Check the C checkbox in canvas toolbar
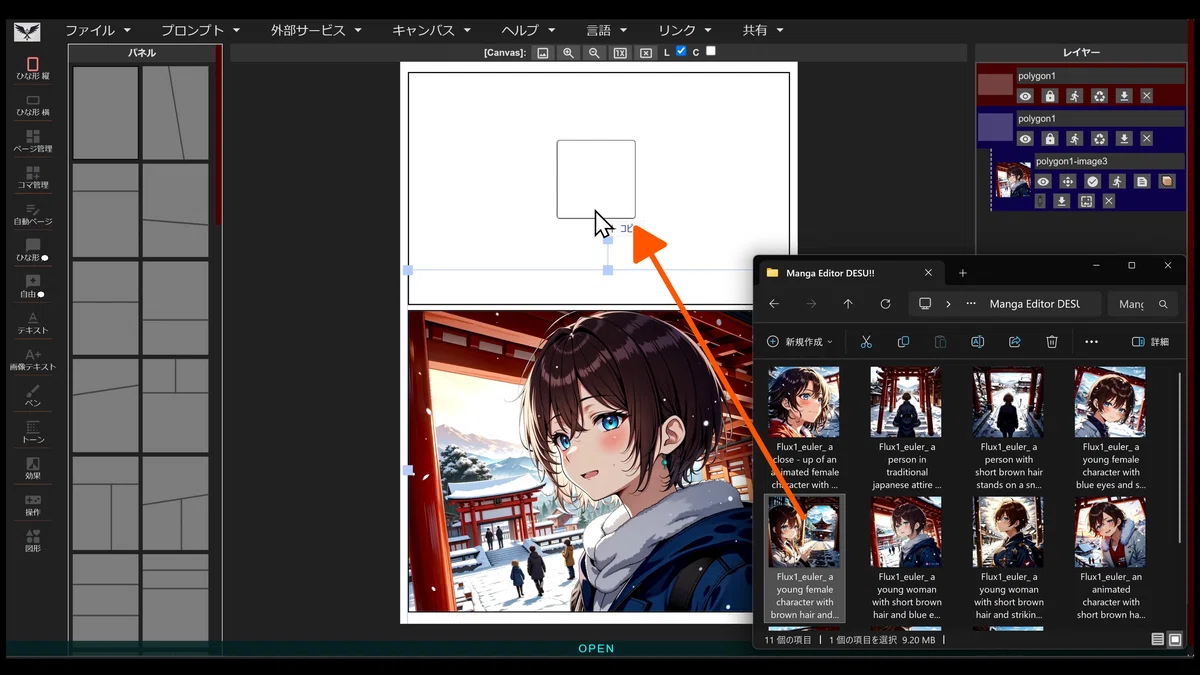Viewport: 1200px width, 675px height. tap(711, 51)
